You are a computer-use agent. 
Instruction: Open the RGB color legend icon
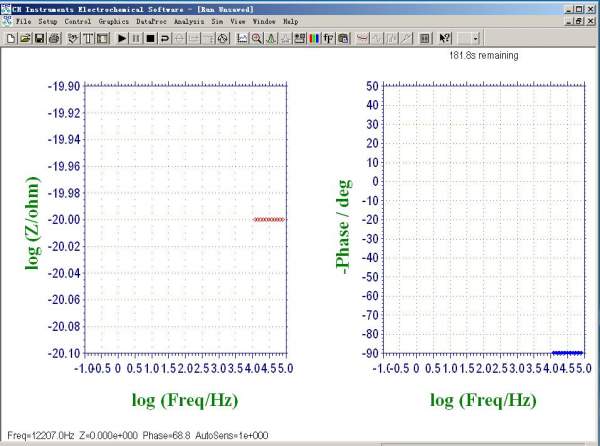(x=314, y=38)
